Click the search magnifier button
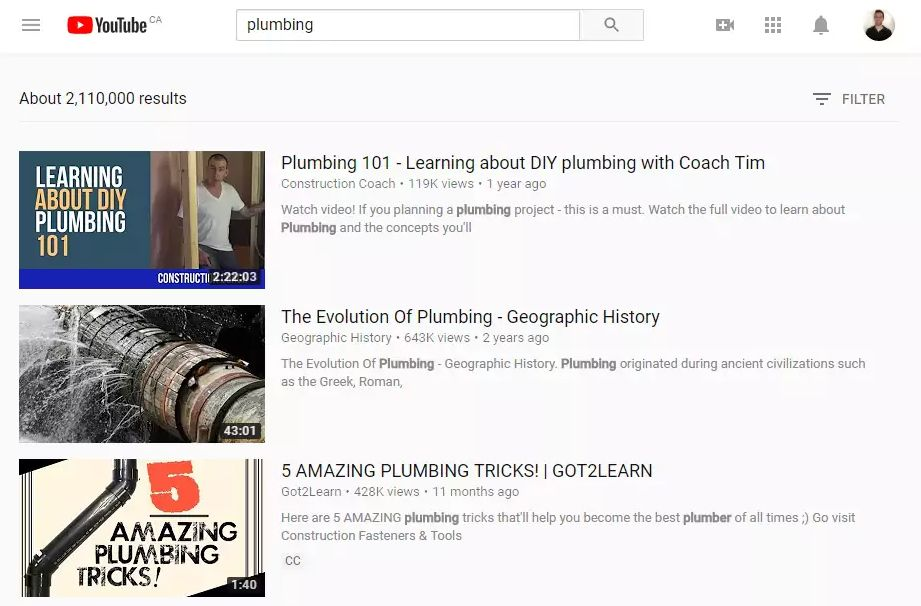Viewport: 921px width, 606px height. (x=611, y=25)
